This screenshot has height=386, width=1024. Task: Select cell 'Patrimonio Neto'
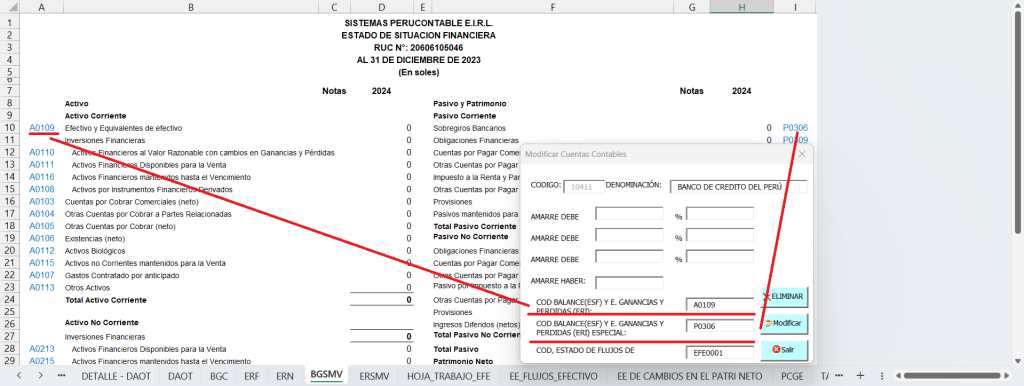(463, 361)
